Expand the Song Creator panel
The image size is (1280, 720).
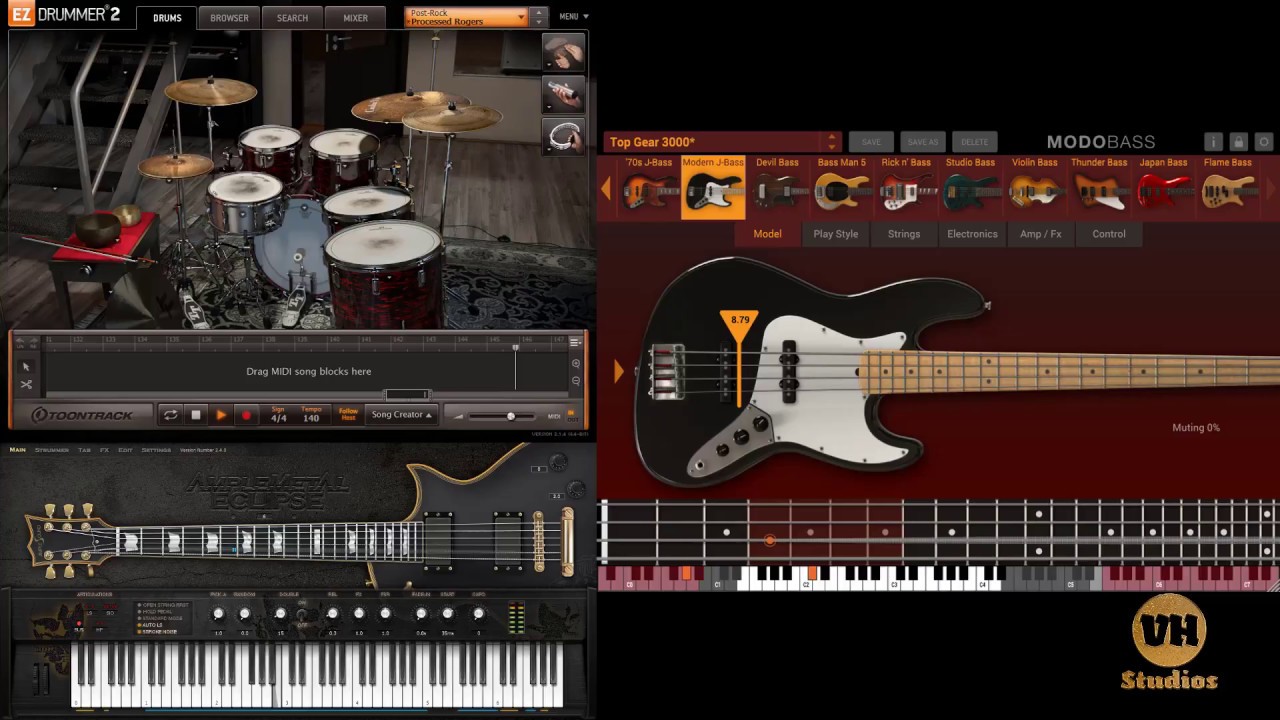click(x=401, y=415)
